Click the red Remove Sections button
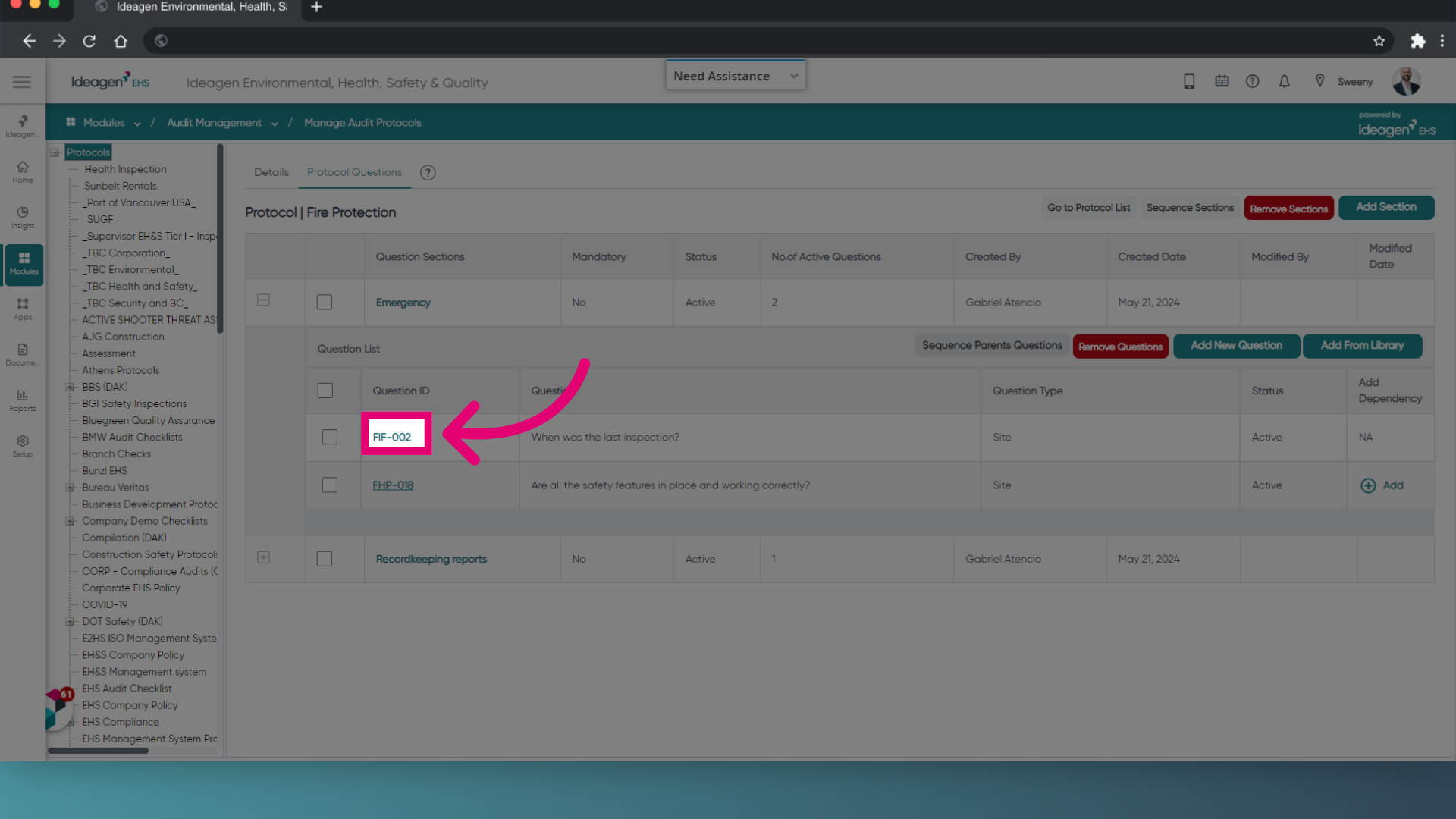 [x=1288, y=209]
